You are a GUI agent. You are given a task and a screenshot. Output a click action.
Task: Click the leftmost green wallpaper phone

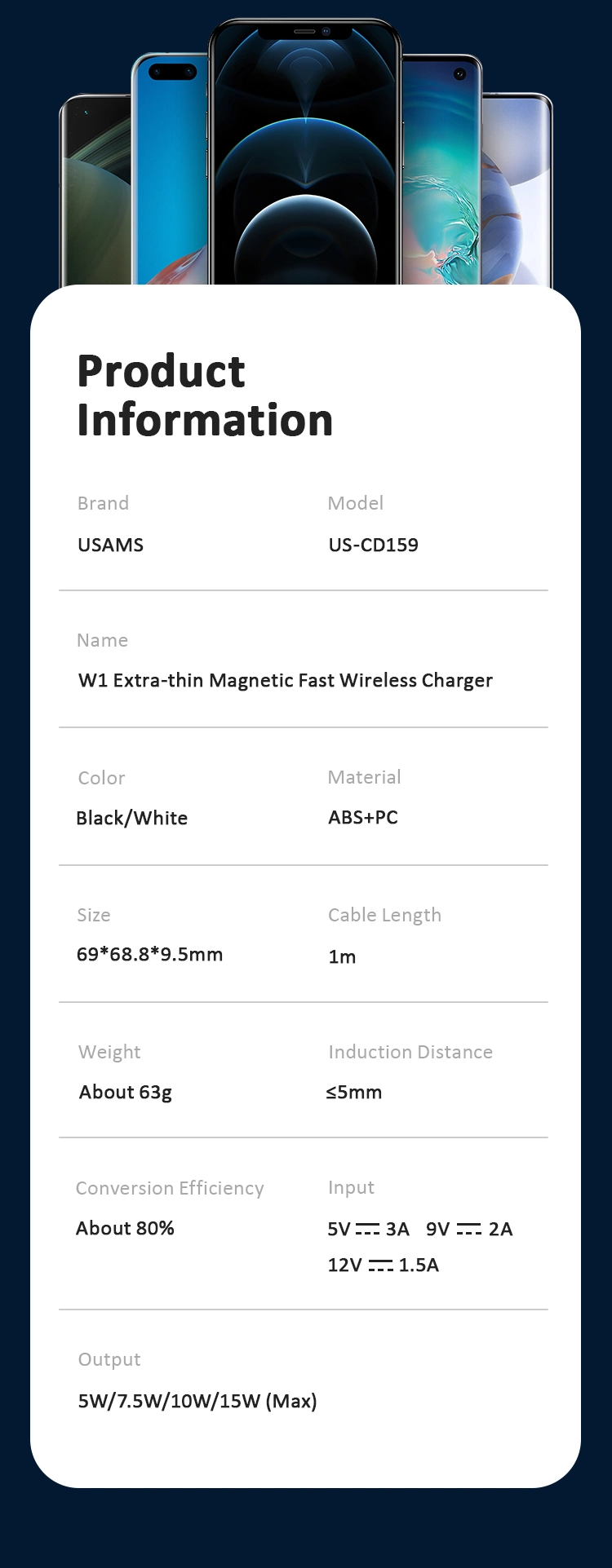95,190
